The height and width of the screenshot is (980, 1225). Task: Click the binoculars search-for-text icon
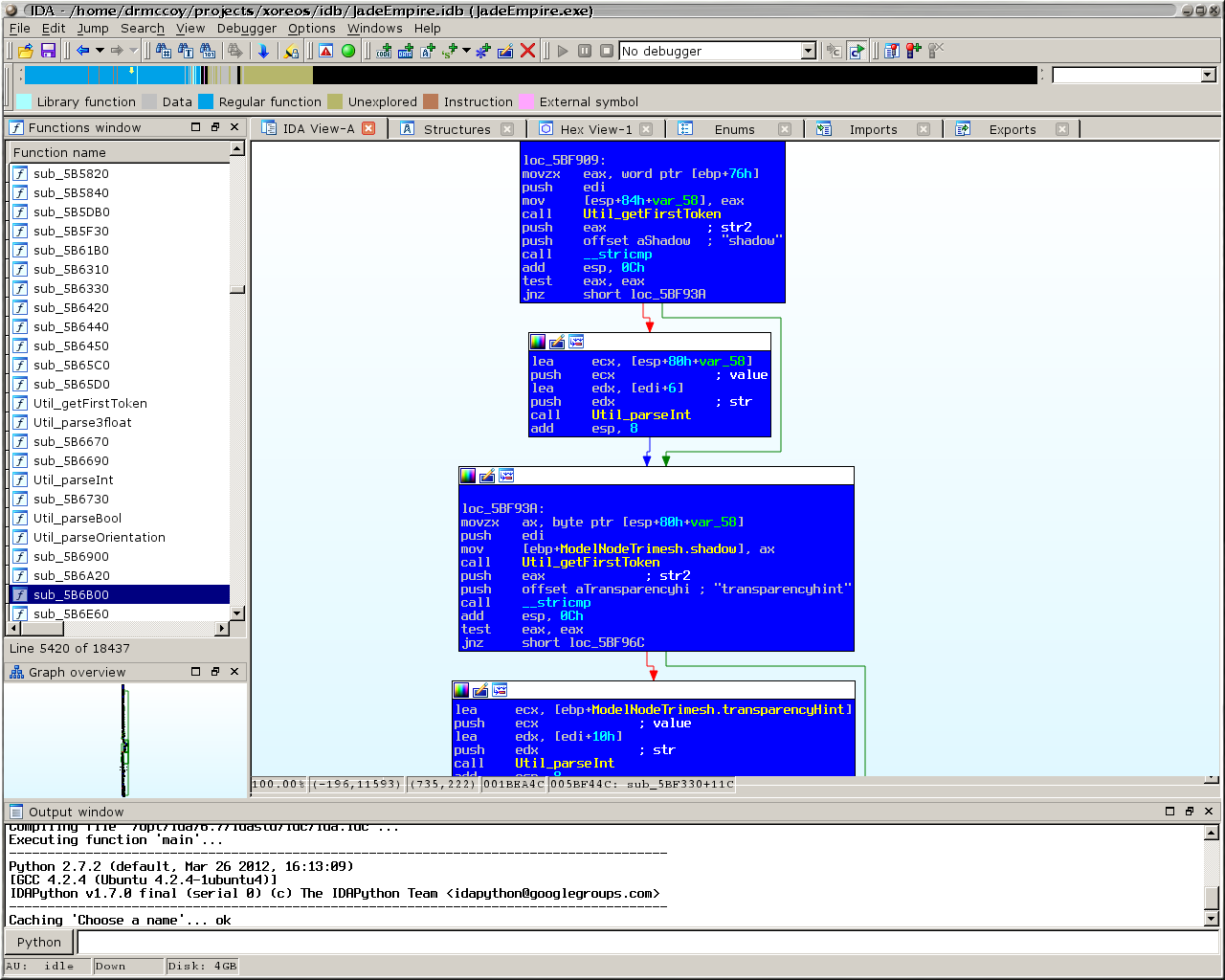pos(186,51)
